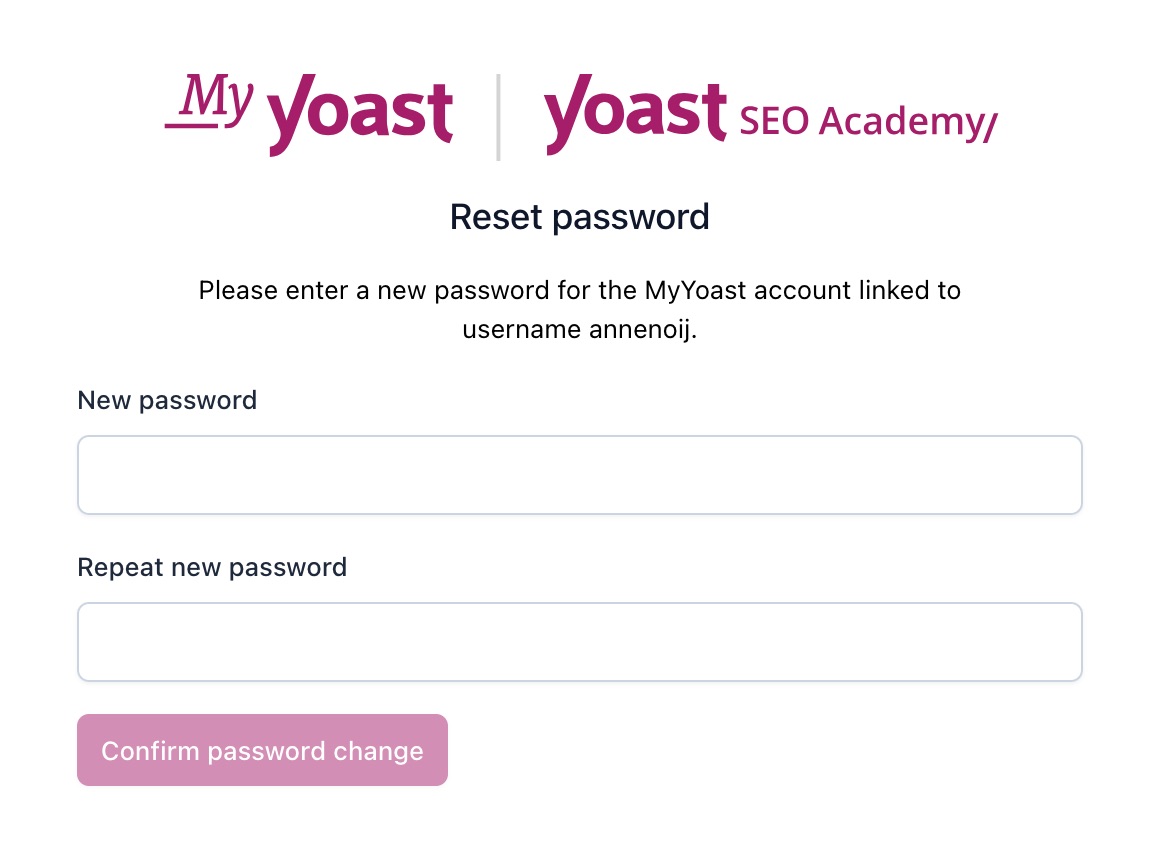Click the "New password" field label
This screenshot has height=844, width=1152.
(168, 400)
